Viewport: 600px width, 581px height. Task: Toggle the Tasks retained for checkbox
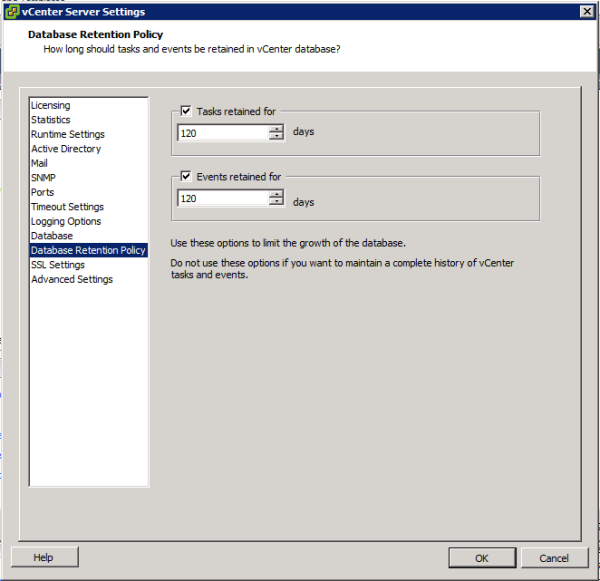point(186,111)
